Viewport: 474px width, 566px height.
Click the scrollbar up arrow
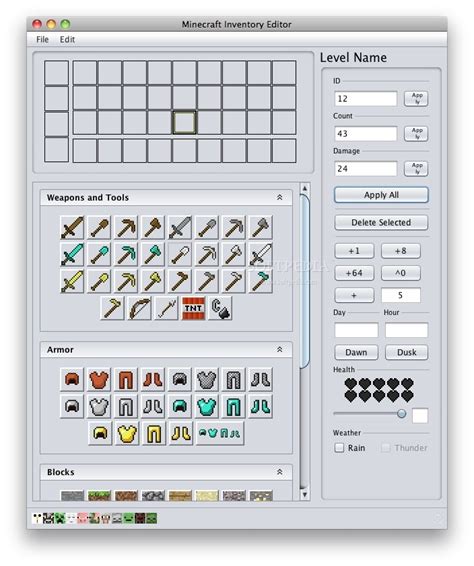[304, 188]
